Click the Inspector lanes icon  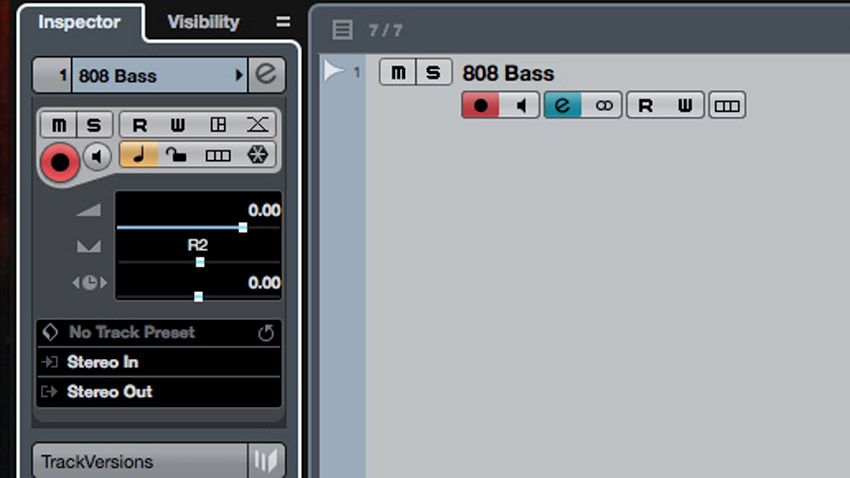(218, 155)
